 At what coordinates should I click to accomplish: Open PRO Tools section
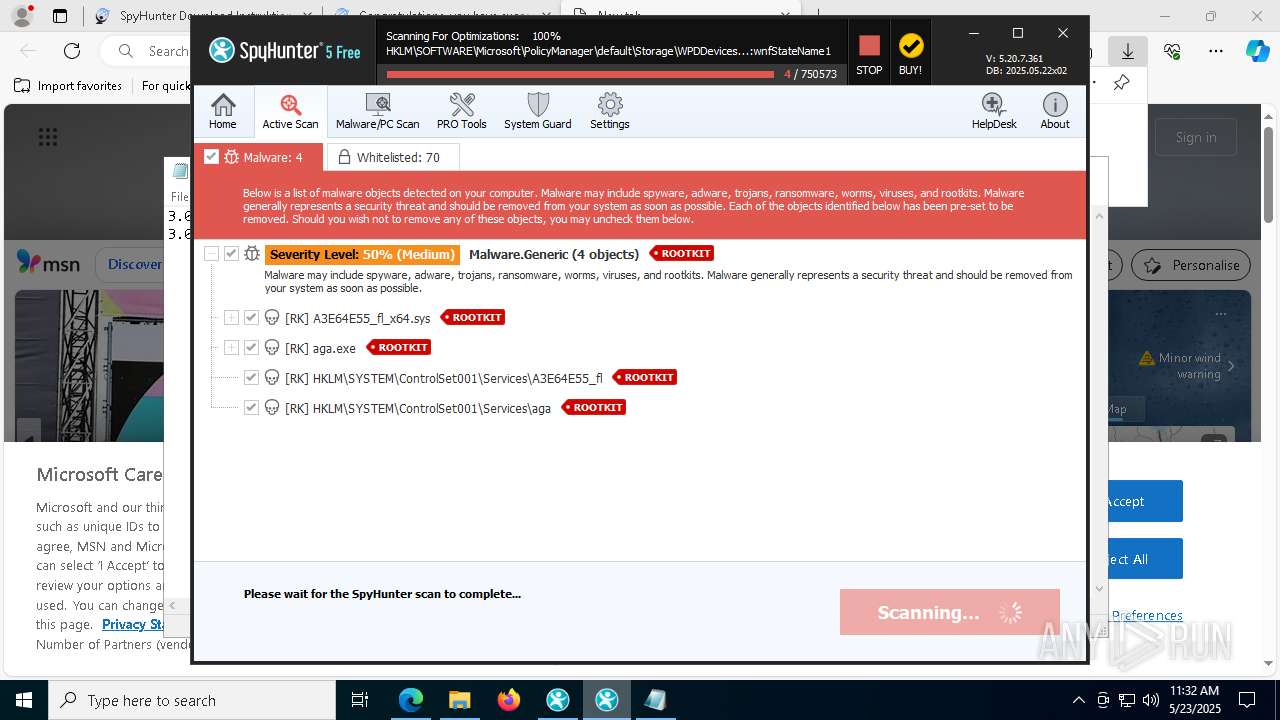tap(461, 111)
